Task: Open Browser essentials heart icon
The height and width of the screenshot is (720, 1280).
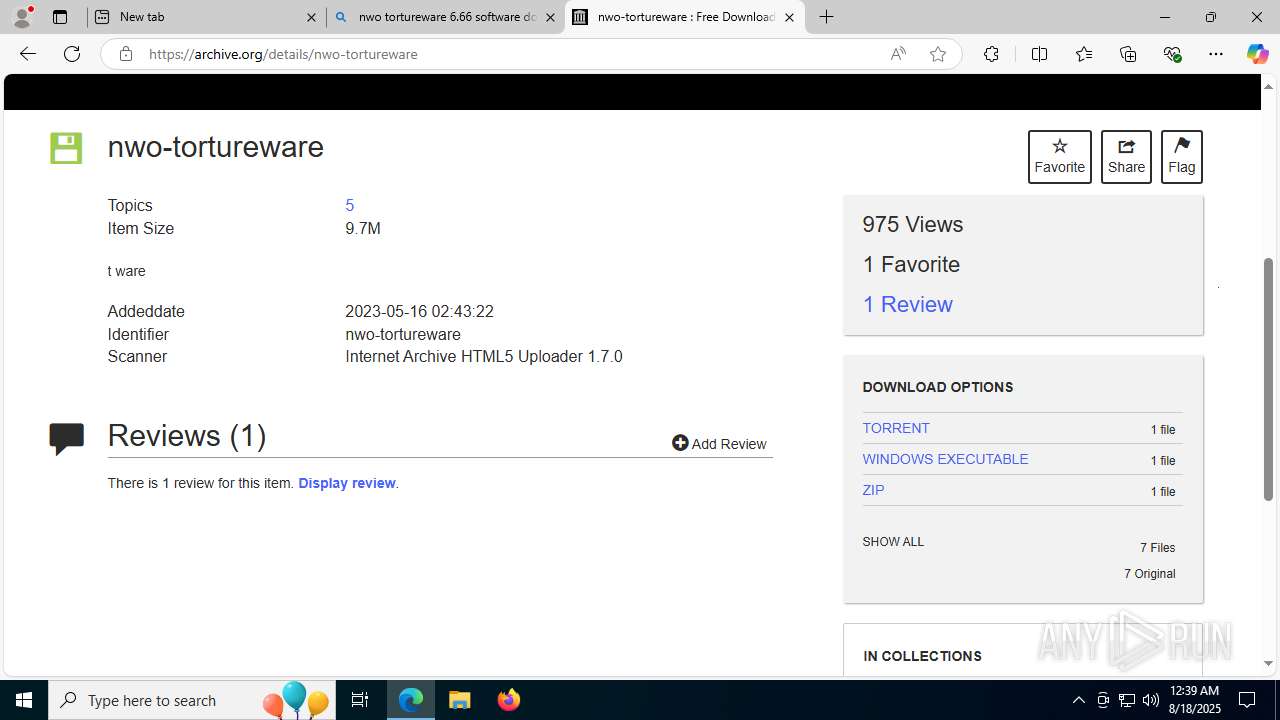Action: (1172, 54)
